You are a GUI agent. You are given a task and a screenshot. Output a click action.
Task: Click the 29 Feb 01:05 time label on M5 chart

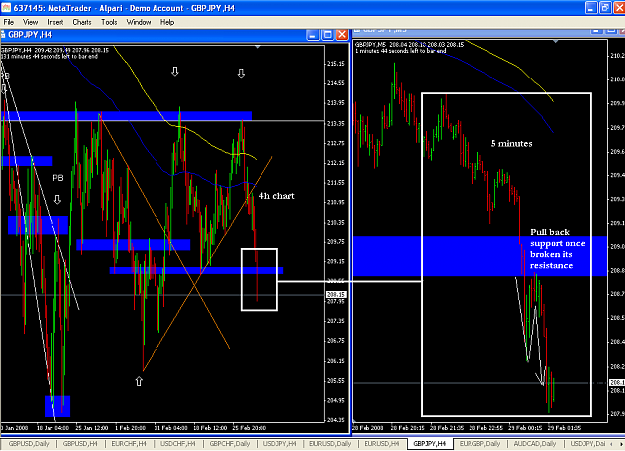click(x=564, y=428)
